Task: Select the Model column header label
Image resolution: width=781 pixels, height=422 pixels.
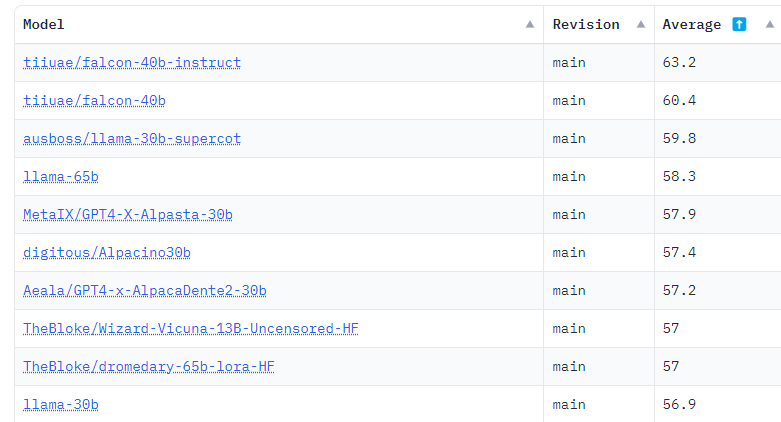Action: (43, 24)
